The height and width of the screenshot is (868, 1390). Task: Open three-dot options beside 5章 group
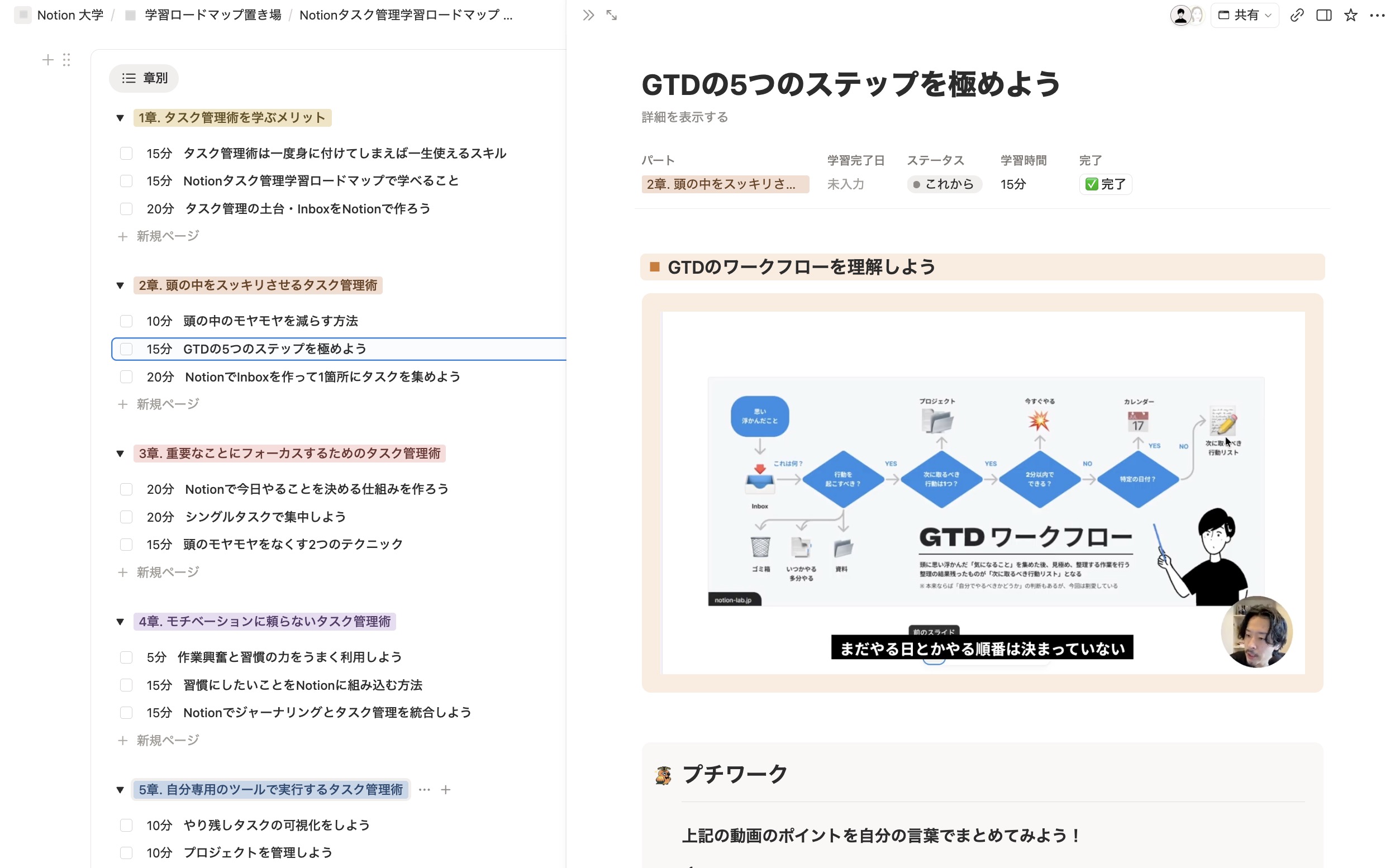point(424,790)
